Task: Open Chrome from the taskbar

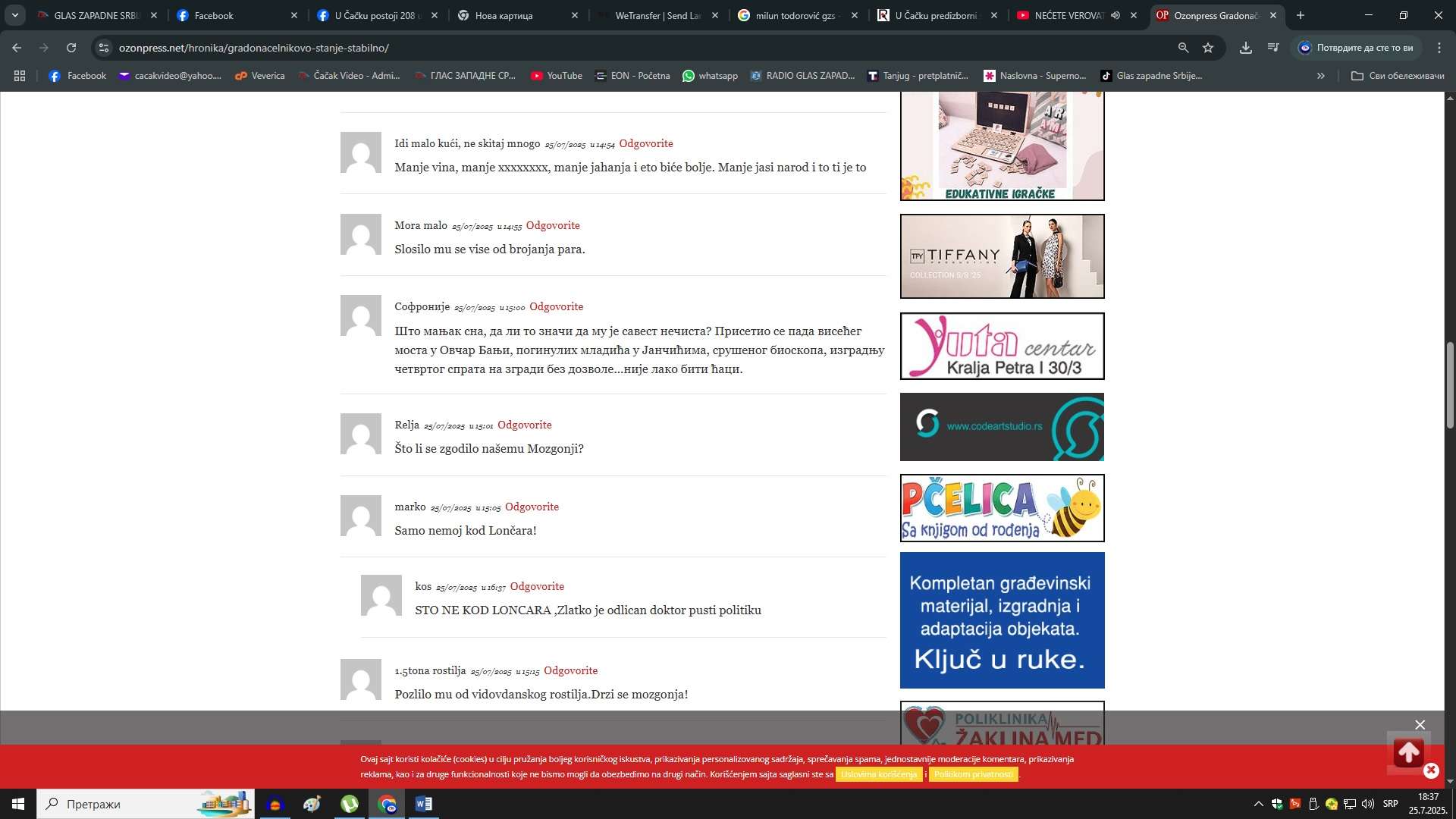Action: [388, 804]
